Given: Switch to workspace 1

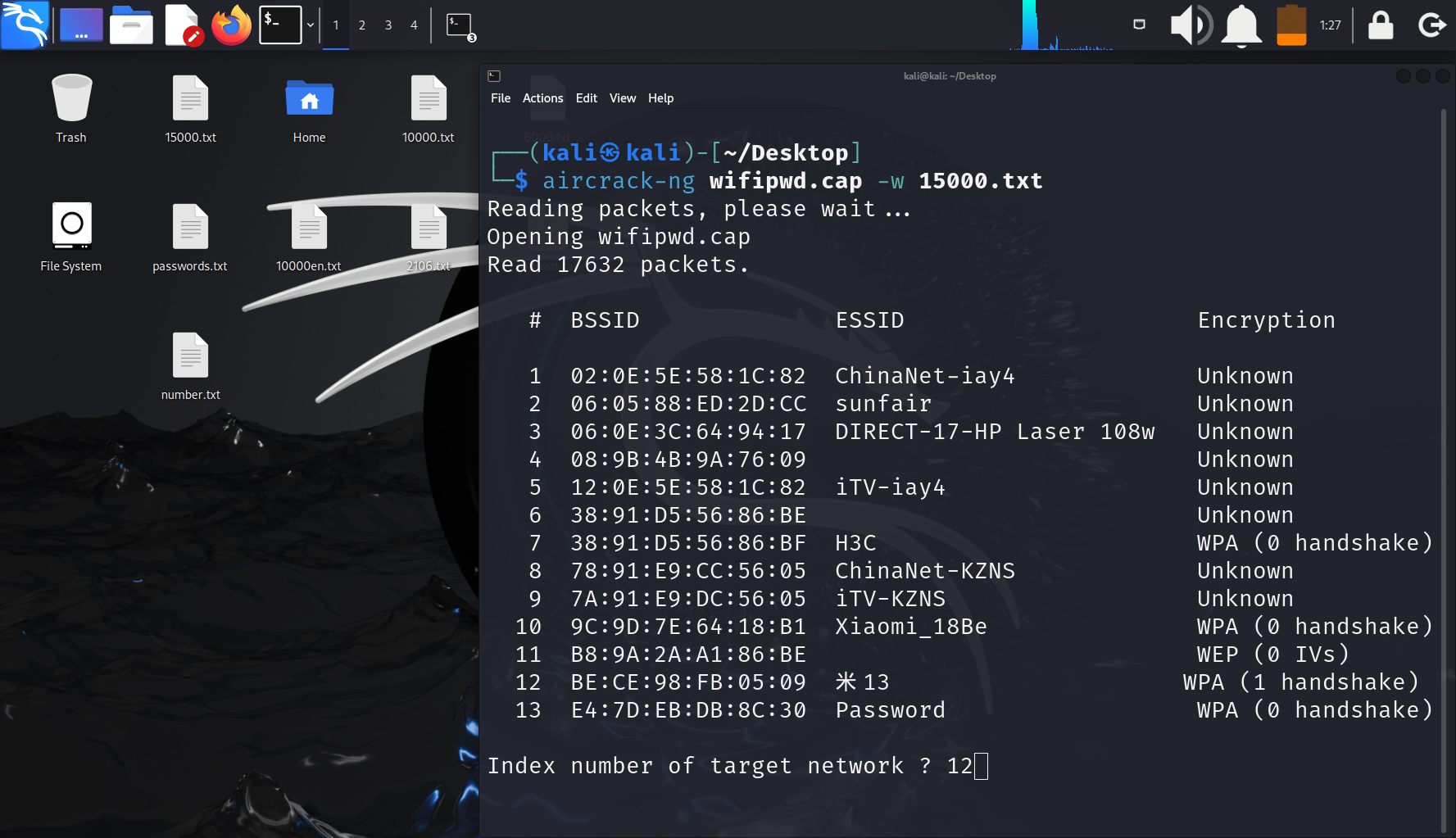Looking at the screenshot, I should click(x=336, y=25).
